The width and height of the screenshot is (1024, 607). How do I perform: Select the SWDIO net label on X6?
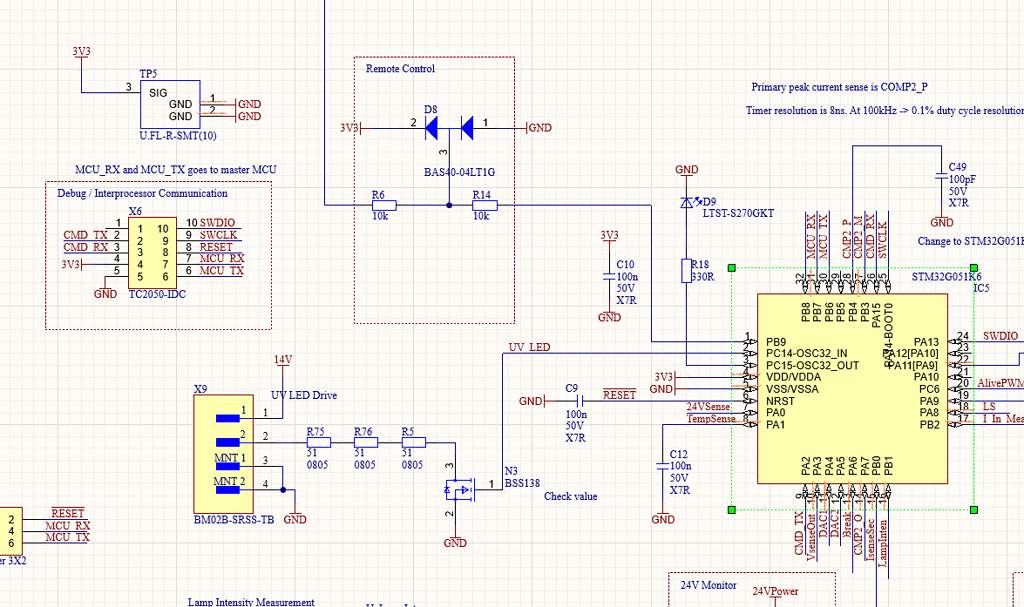[x=217, y=223]
